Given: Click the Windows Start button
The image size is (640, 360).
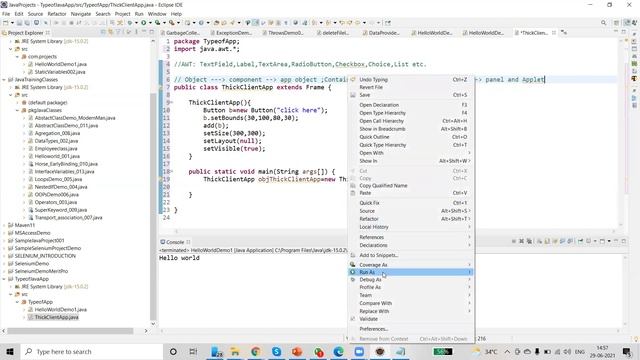Looking at the screenshot, I should click(x=10, y=351).
